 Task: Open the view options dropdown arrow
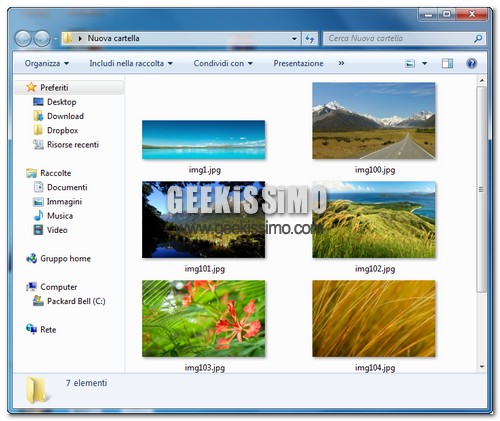425,63
